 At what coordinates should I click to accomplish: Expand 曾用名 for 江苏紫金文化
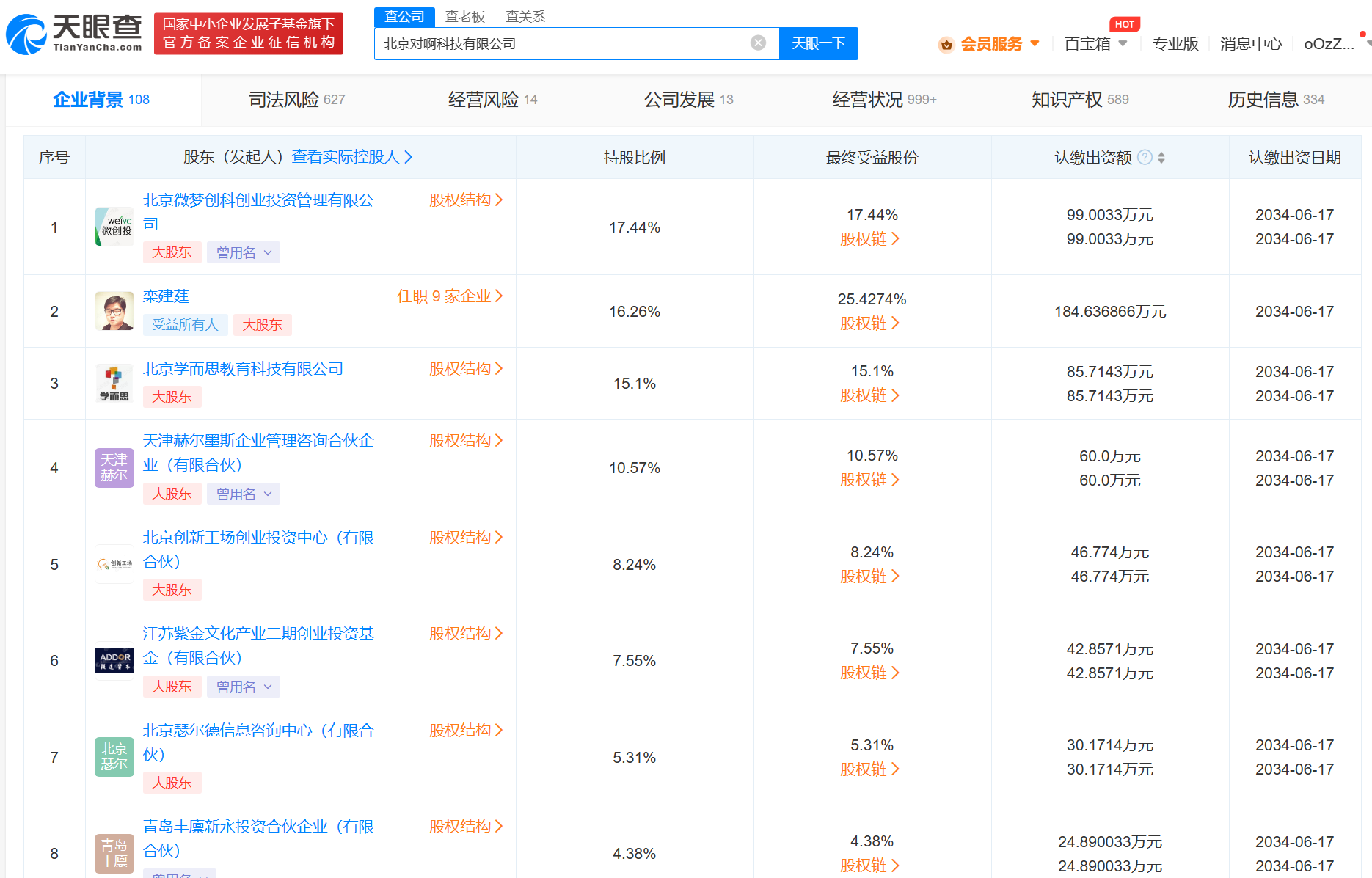coord(244,687)
